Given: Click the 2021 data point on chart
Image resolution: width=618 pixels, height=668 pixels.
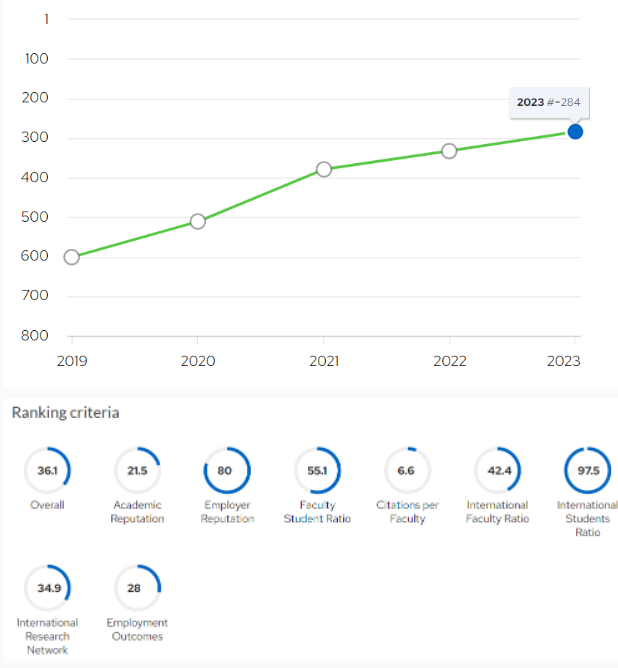Looking at the screenshot, I should [324, 170].
